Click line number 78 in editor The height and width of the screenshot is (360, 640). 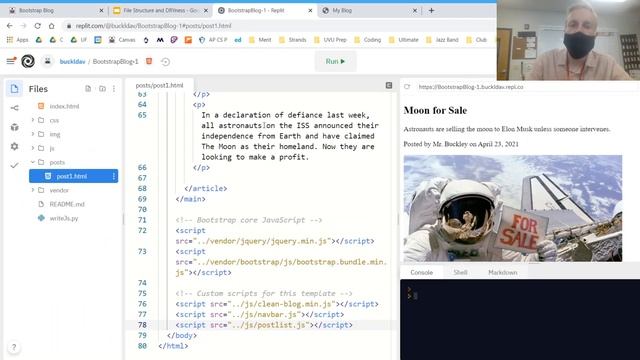(142, 325)
